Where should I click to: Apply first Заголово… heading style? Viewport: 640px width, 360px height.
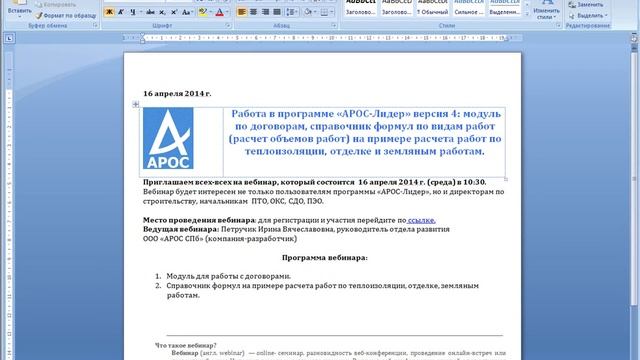pyautogui.click(x=360, y=8)
